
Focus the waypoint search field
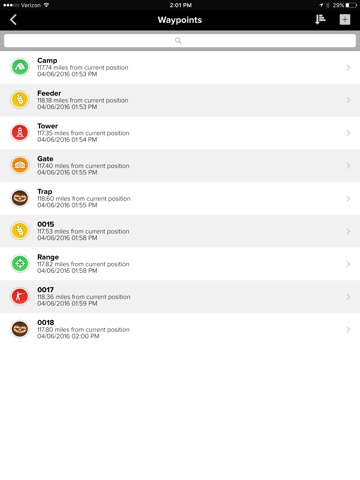(180, 41)
